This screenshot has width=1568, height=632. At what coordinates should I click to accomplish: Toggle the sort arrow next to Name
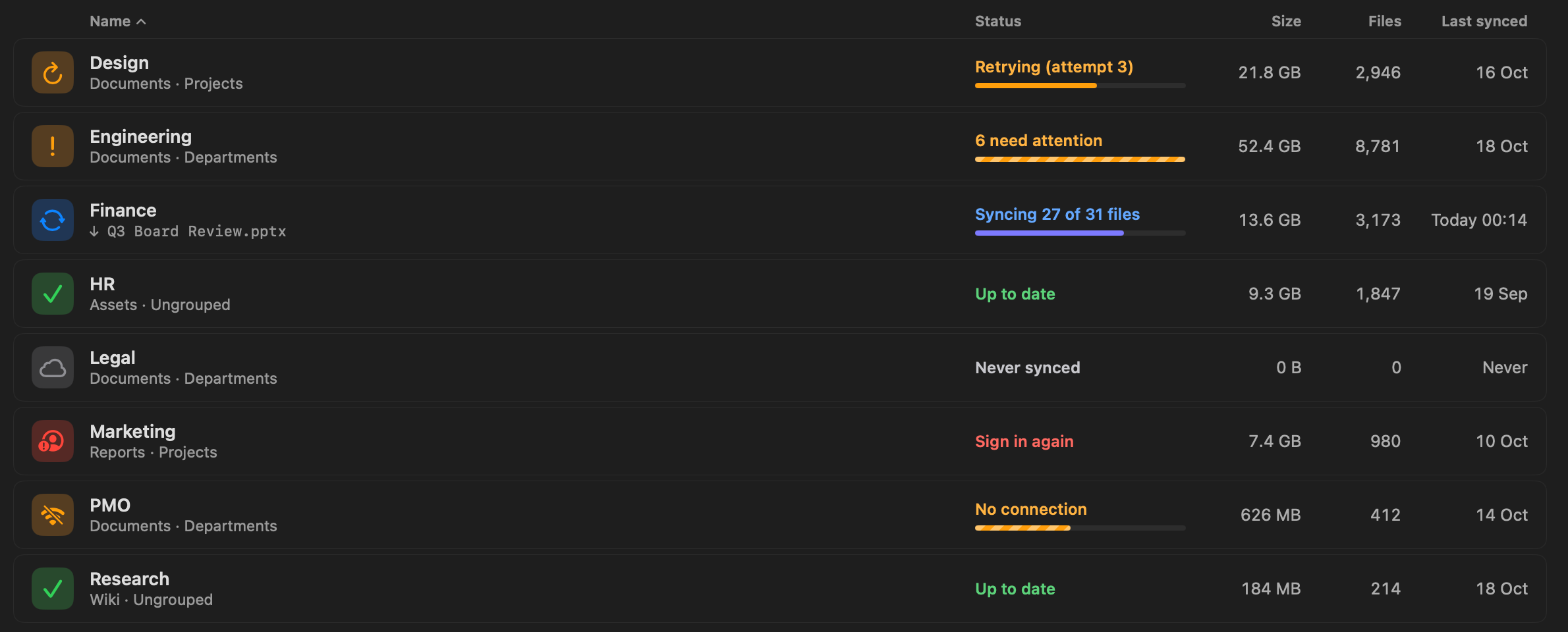(141, 22)
